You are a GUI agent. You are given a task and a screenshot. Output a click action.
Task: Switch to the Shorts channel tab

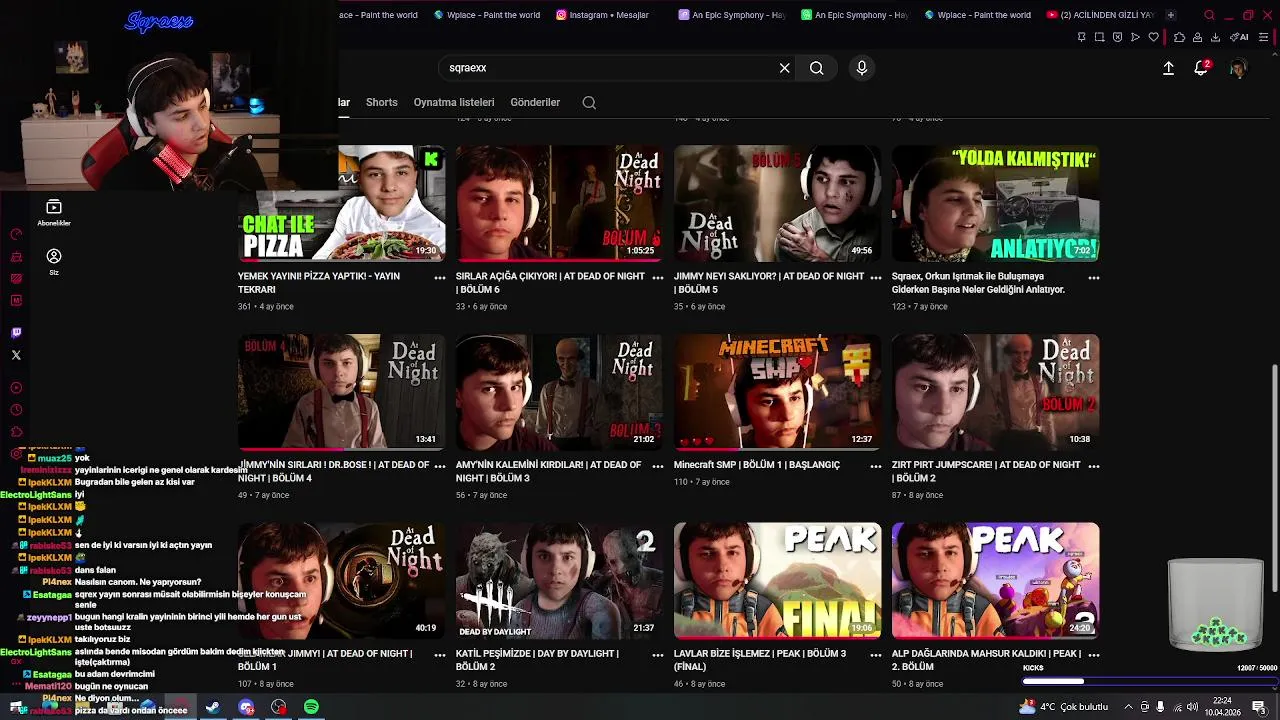click(x=382, y=102)
